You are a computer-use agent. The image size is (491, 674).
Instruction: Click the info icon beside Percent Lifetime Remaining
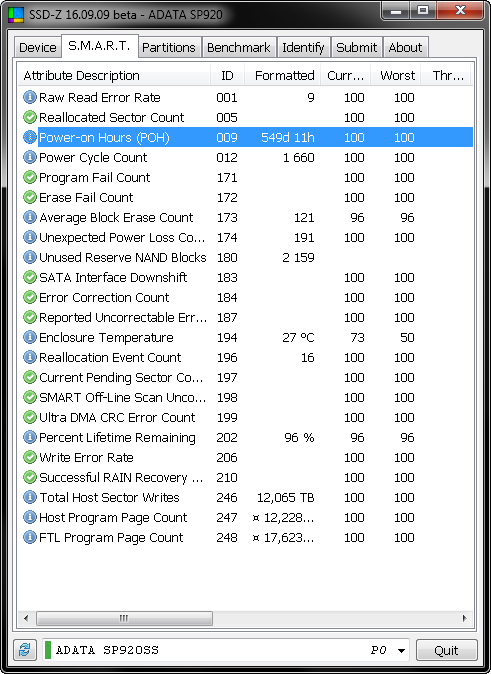pyautogui.click(x=30, y=437)
